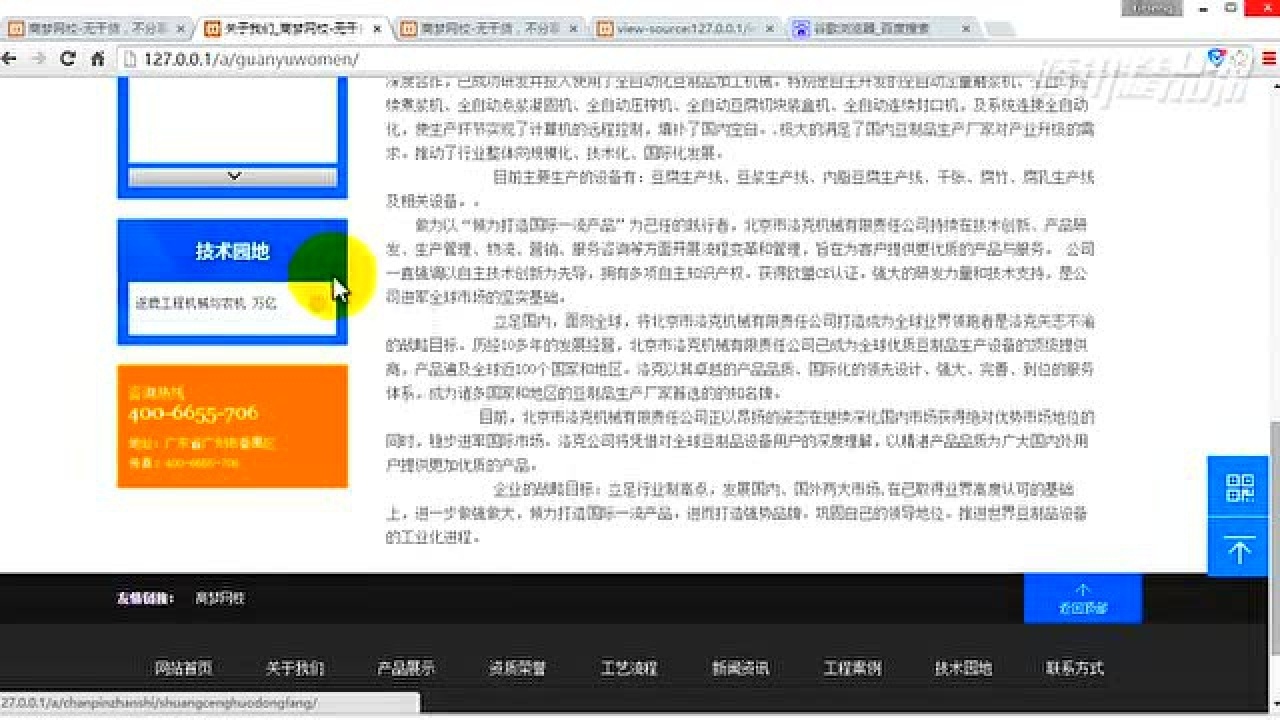This screenshot has height=720, width=1280.
Task: Click the 友情链接 footer label
Action: (x=146, y=599)
